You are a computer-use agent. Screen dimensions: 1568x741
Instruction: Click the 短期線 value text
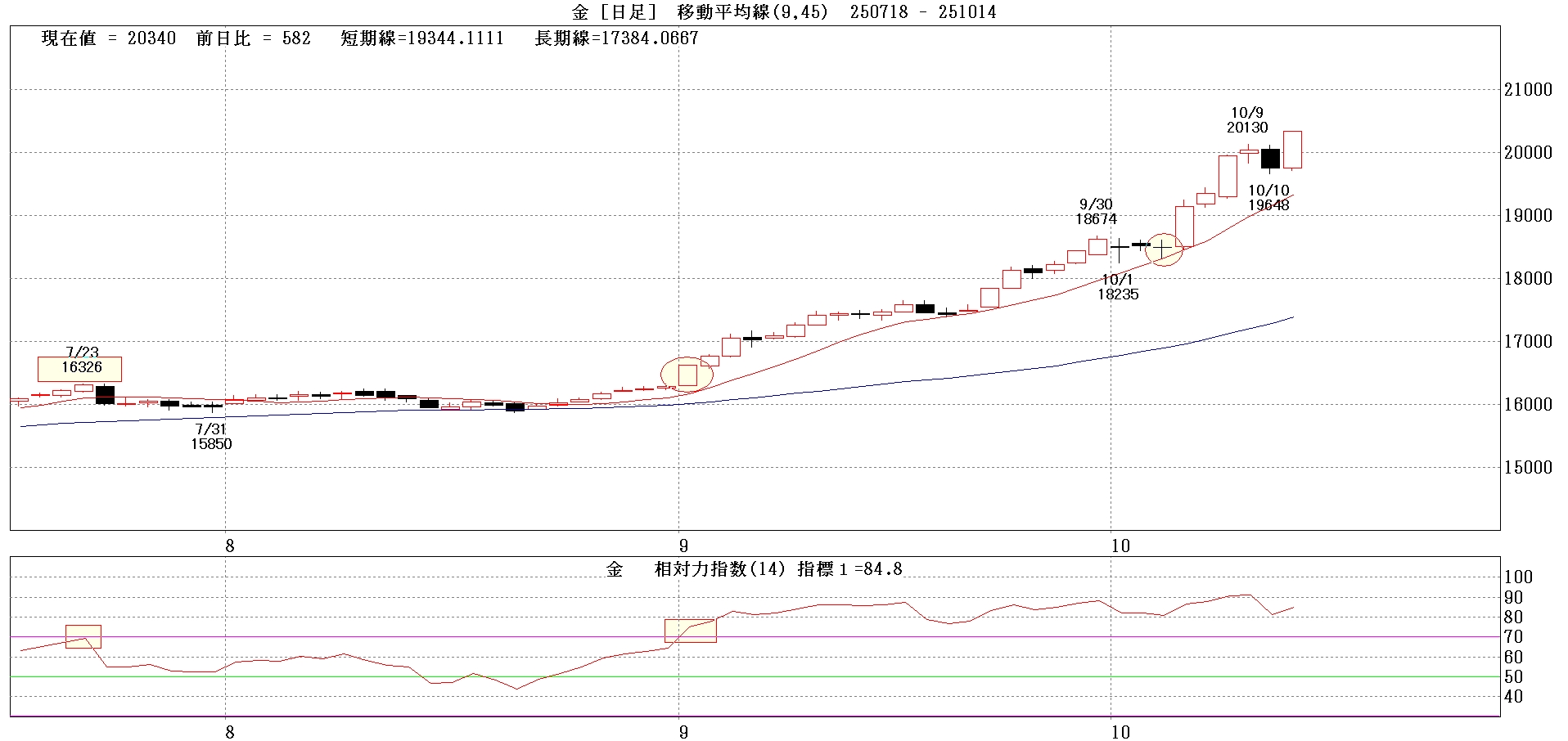(422, 38)
